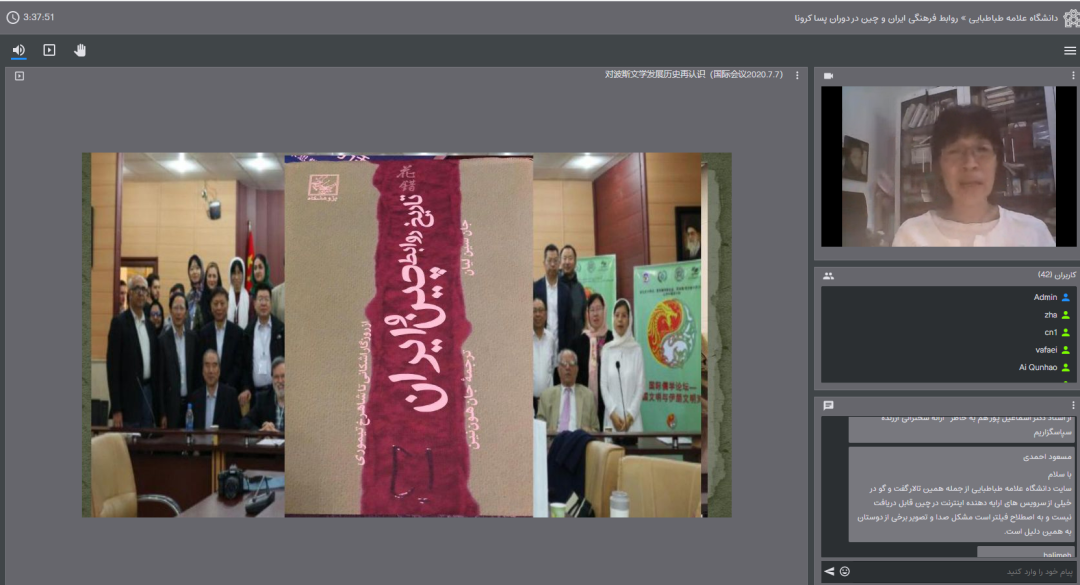Open the presentation panel three-dot options
1080x585 pixels.
(797, 75)
